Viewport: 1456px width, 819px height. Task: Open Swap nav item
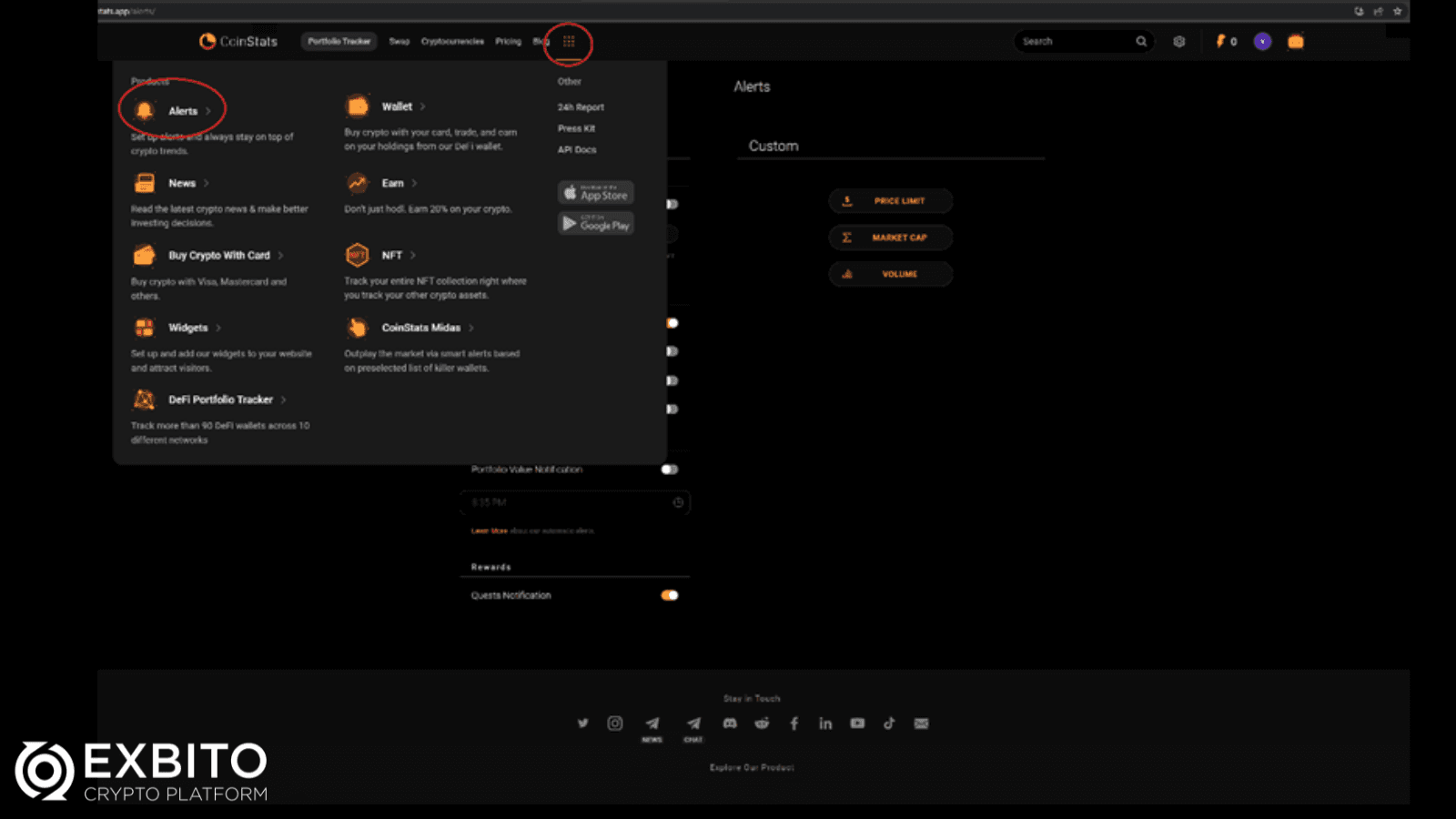[399, 41]
